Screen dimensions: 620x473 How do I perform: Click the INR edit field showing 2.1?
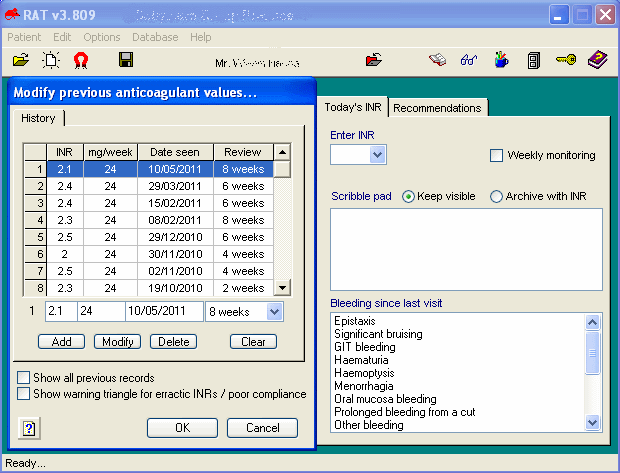(61, 312)
